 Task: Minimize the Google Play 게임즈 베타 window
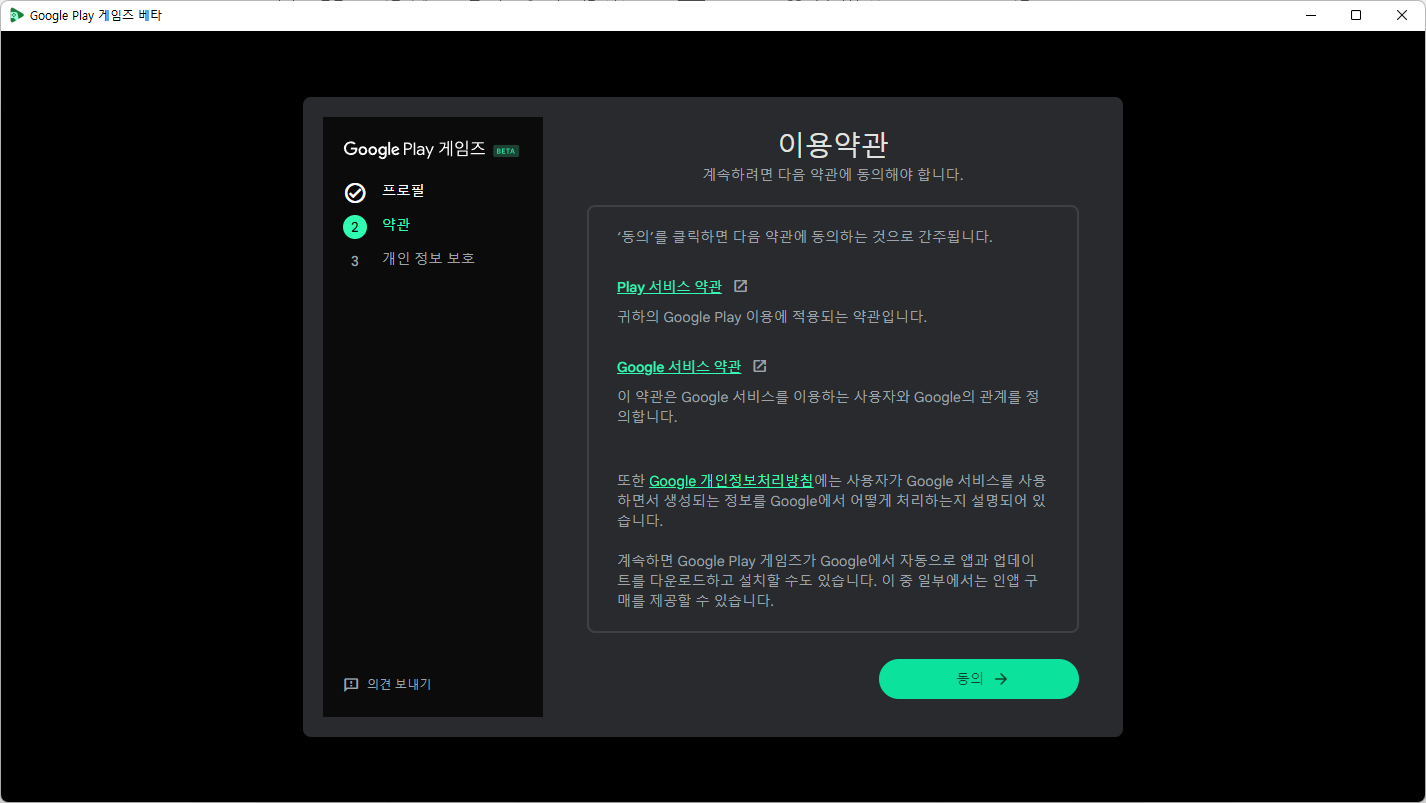point(1311,15)
